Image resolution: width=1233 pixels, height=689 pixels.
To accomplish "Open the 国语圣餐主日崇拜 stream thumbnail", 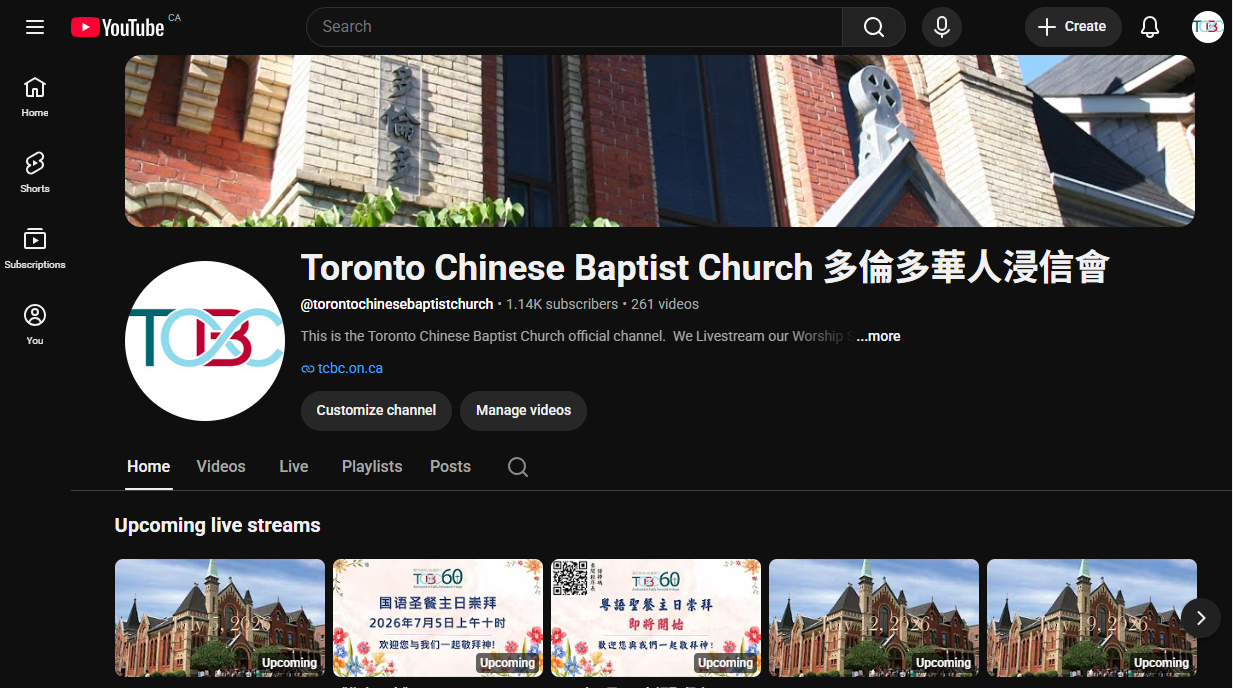I will click(438, 618).
